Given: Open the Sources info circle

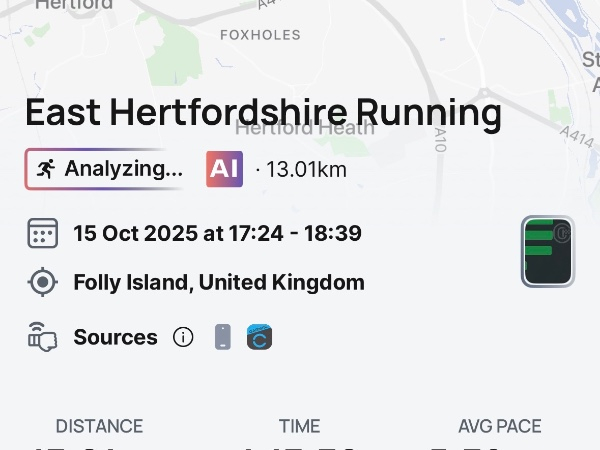Looking at the screenshot, I should click(183, 337).
